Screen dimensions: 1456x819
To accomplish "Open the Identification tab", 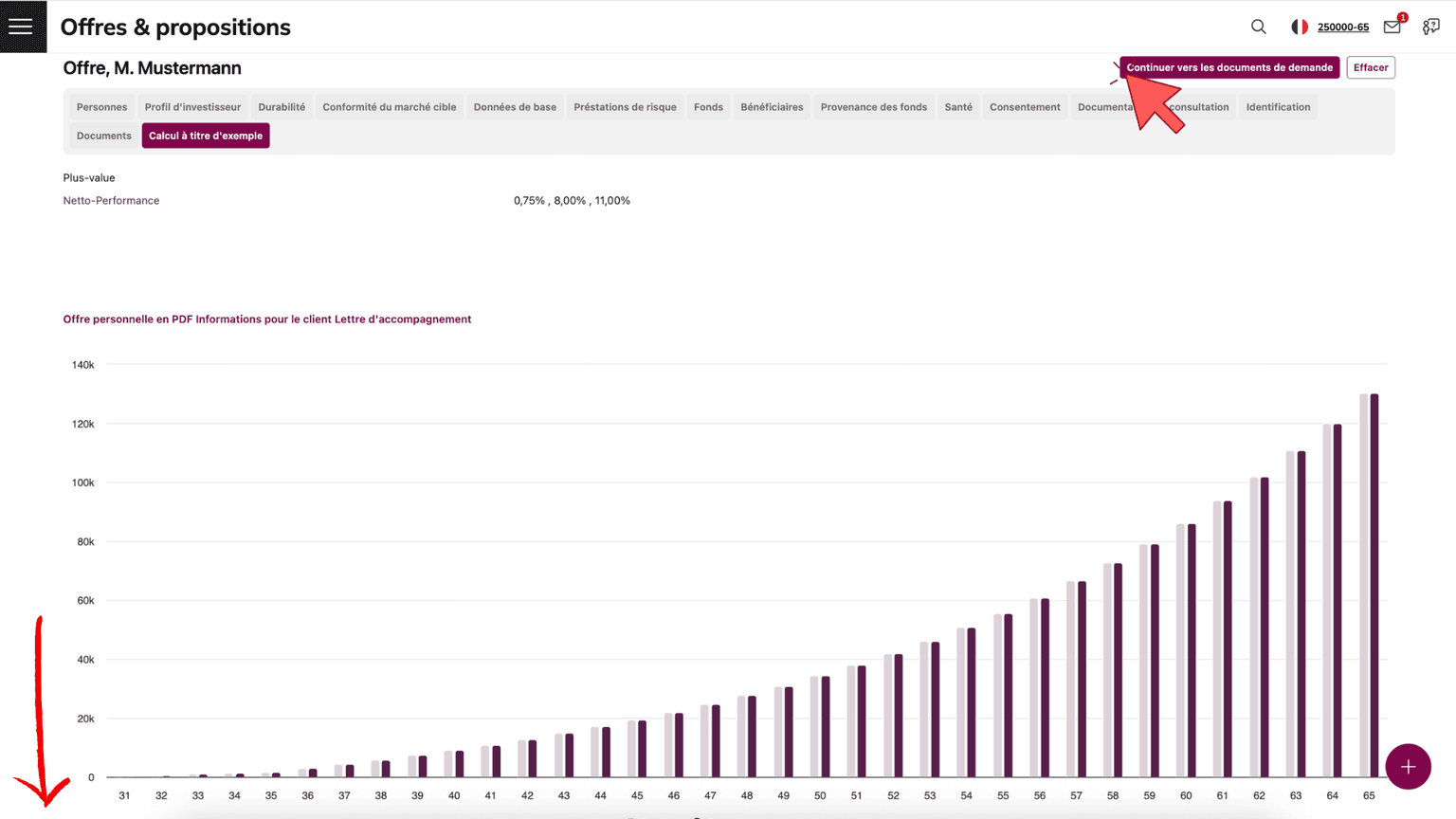I will (x=1278, y=107).
